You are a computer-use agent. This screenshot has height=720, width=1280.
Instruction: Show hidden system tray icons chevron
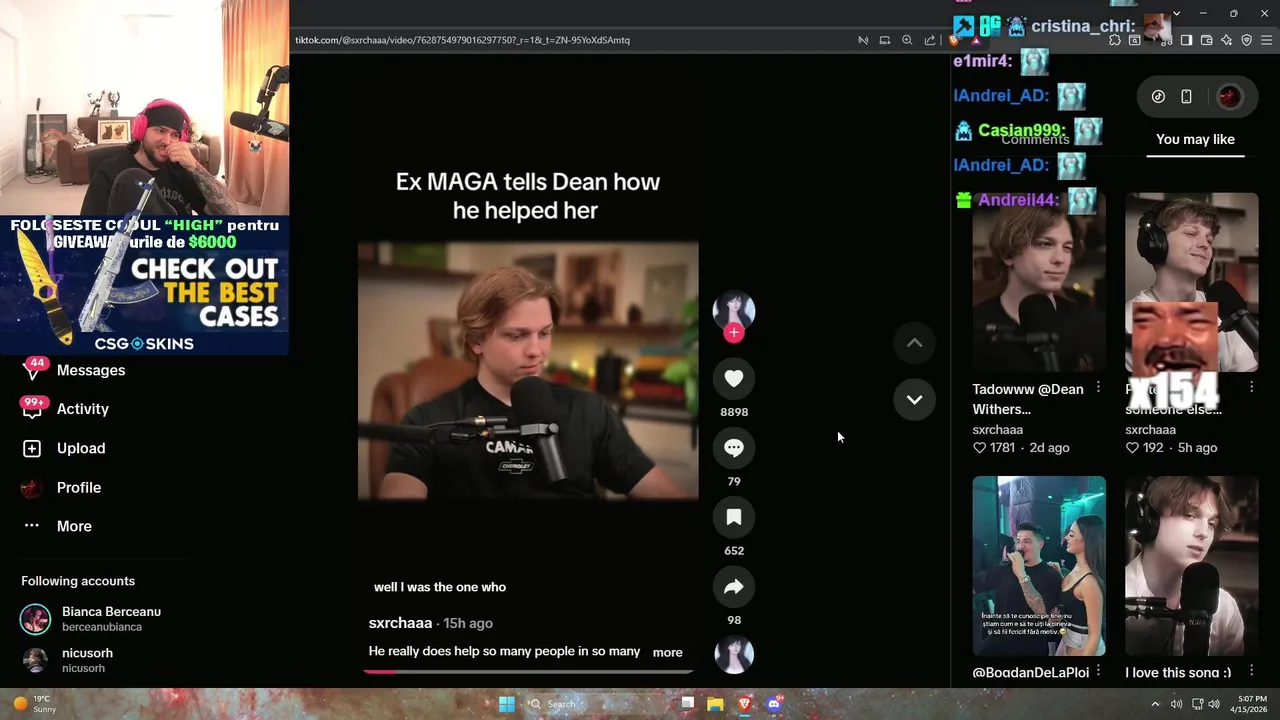[1155, 704]
